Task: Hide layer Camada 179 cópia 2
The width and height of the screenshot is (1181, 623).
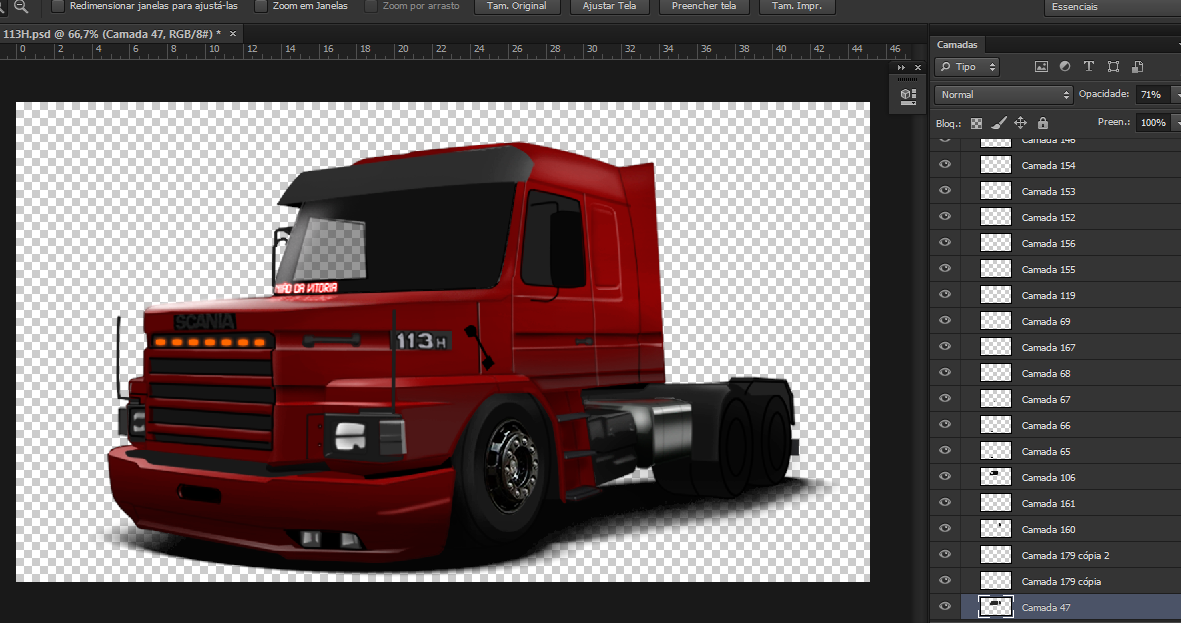Action: pos(944,554)
